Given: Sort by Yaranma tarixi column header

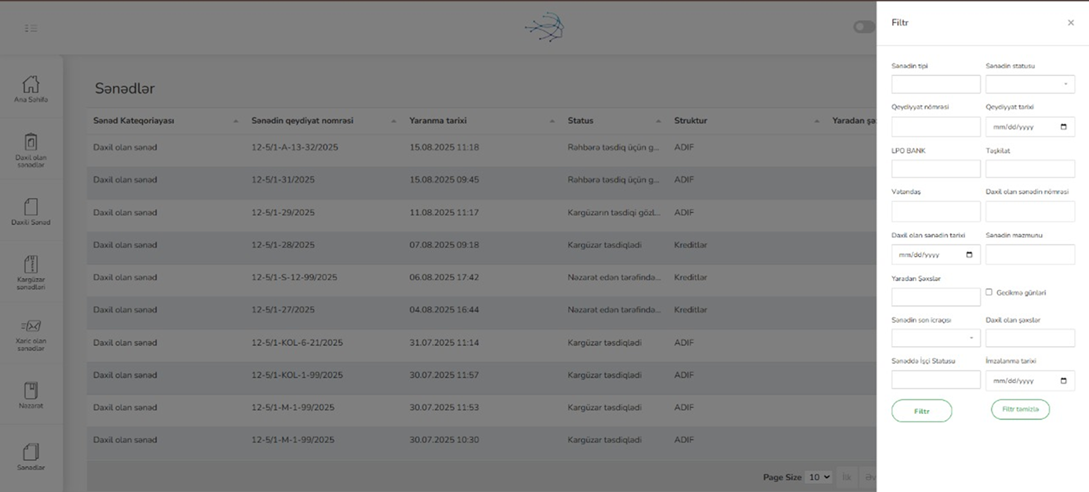Looking at the screenshot, I should [x=438, y=121].
